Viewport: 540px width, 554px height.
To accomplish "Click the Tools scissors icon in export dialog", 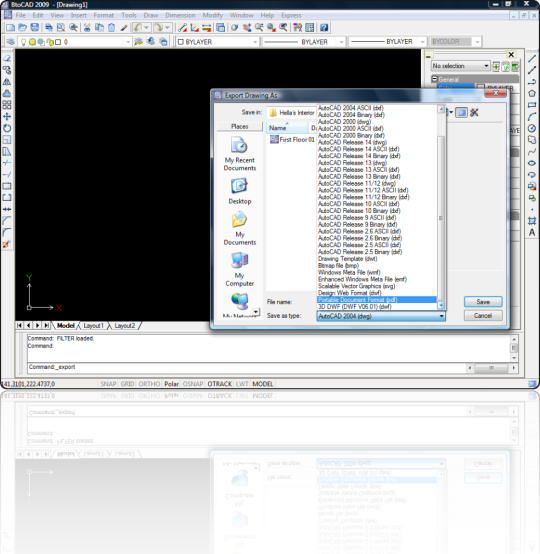I will click(x=474, y=113).
